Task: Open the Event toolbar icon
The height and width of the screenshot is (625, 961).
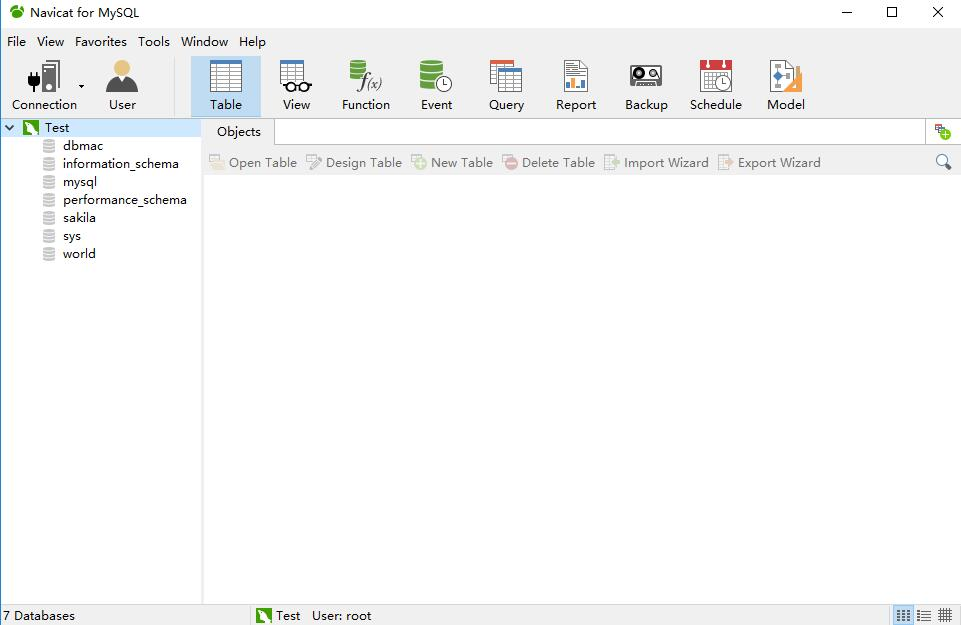Action: [436, 86]
